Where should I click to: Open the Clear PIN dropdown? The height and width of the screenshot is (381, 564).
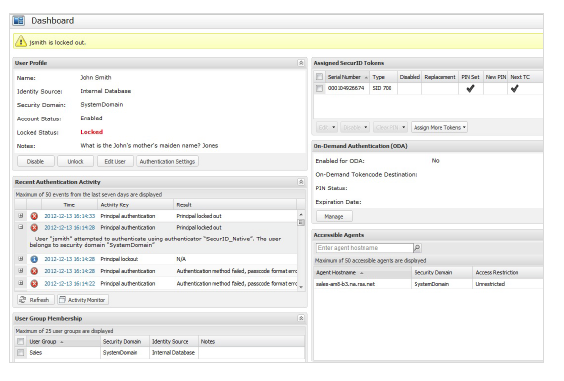click(x=390, y=127)
